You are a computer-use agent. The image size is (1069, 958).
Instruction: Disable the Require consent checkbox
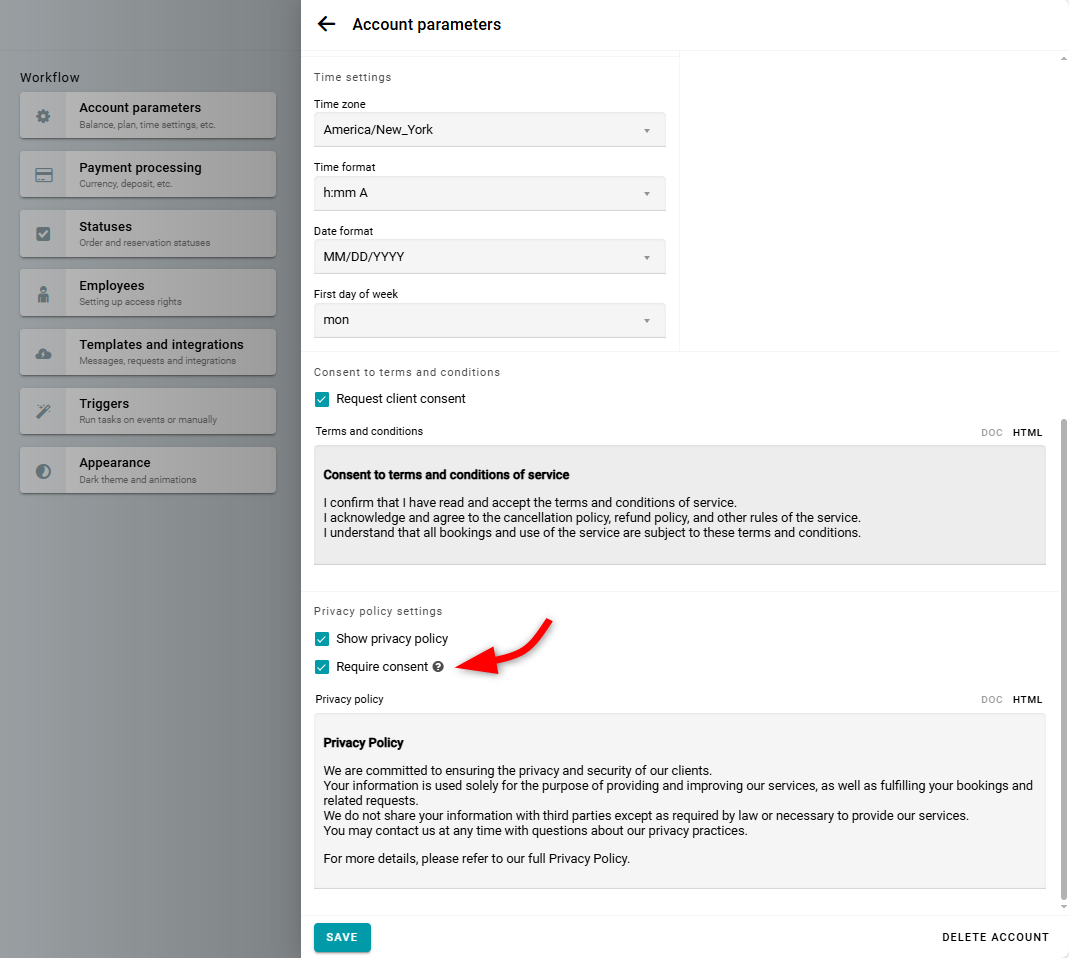tap(322, 667)
